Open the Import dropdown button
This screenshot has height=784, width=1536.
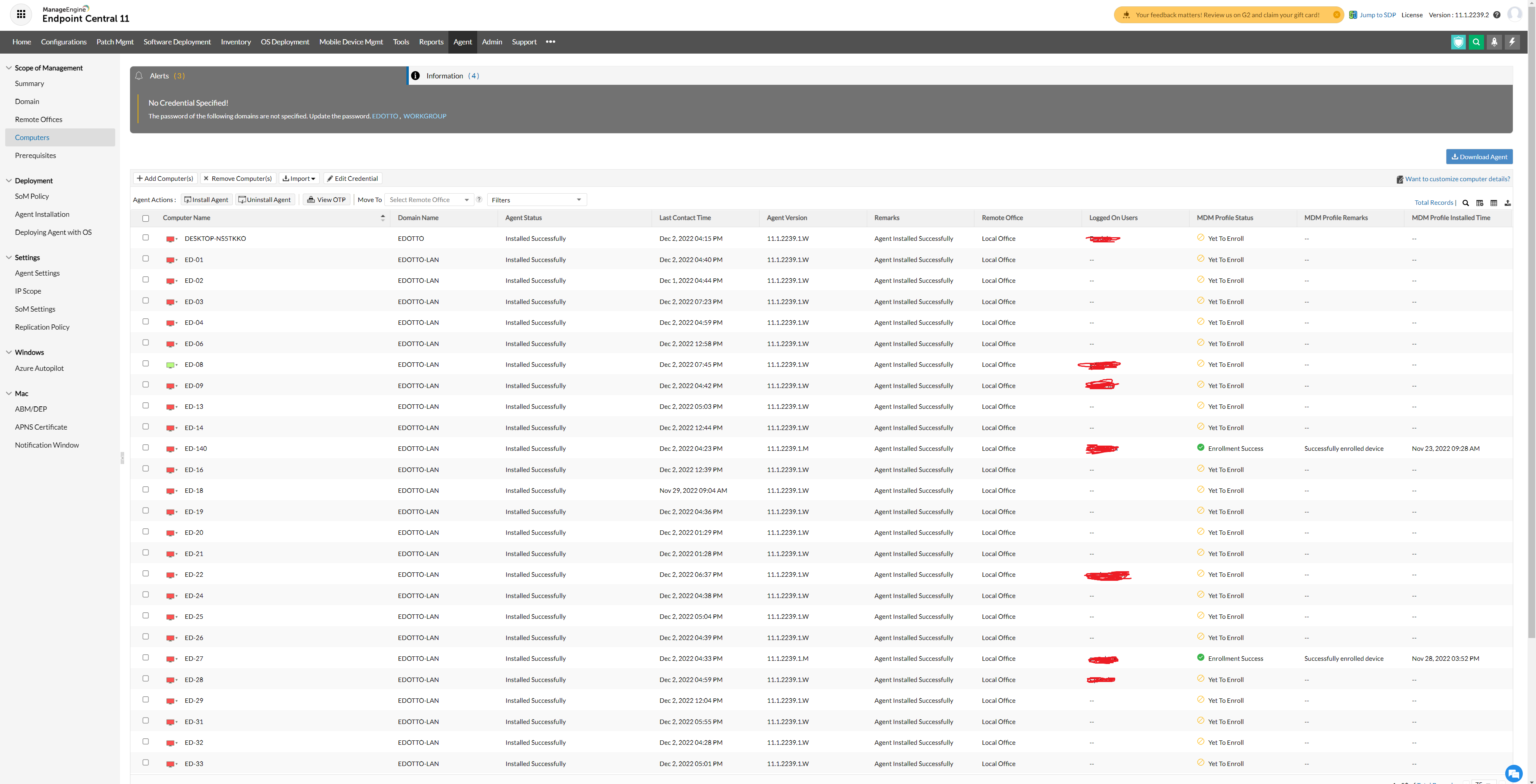pyautogui.click(x=299, y=178)
